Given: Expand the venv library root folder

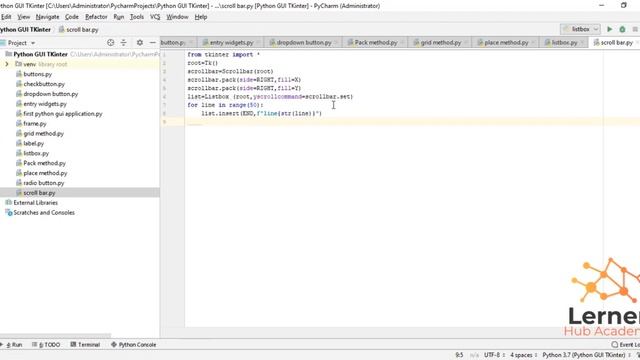Looking at the screenshot, I should [7, 64].
